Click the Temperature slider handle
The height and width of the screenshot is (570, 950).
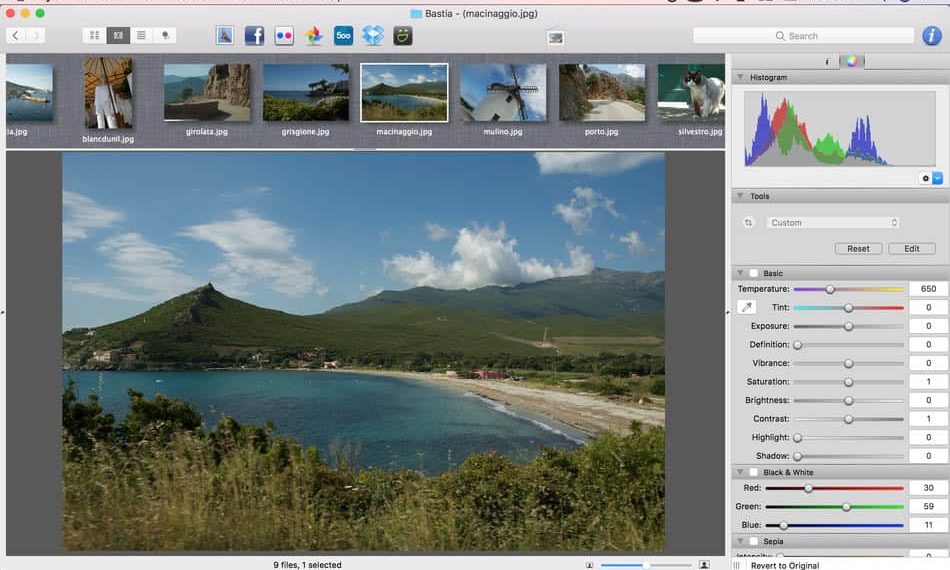coord(829,289)
